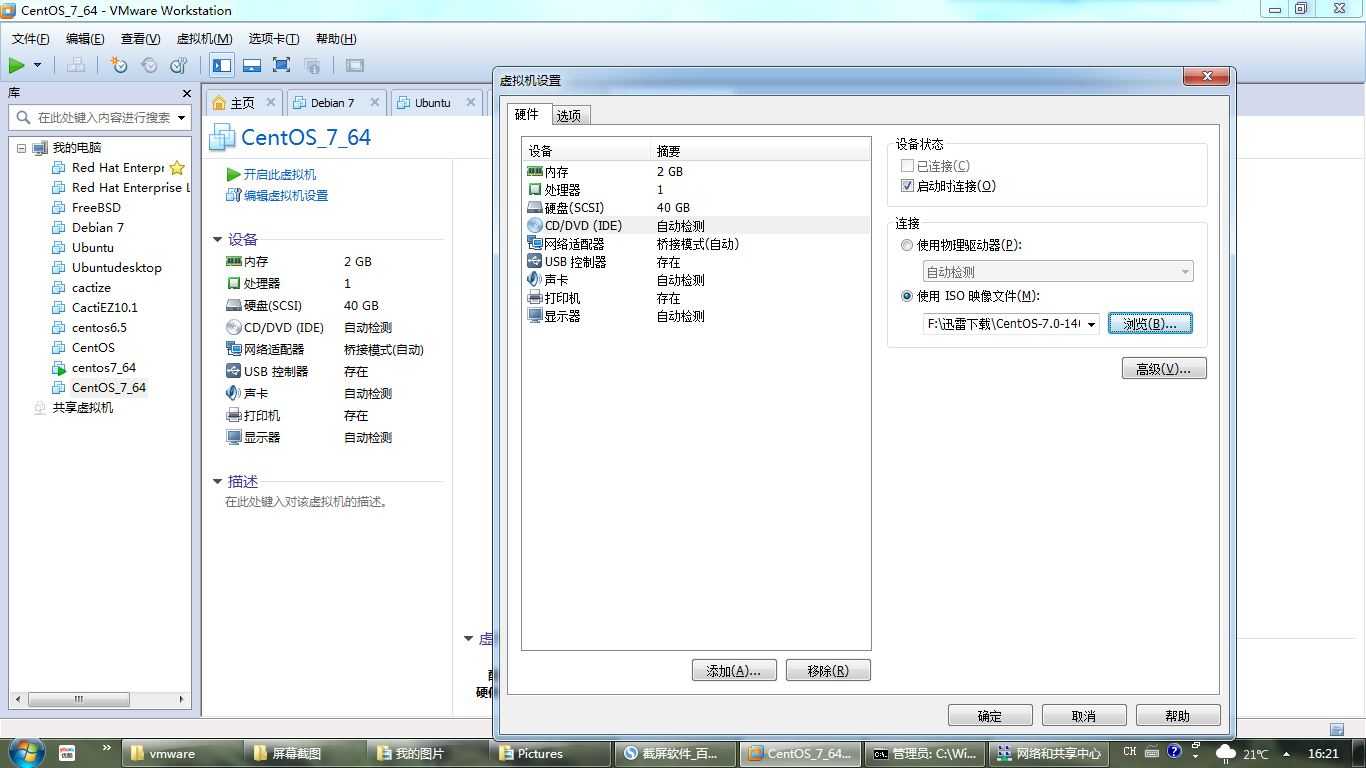Open the library search dropdown arrow

point(181,117)
